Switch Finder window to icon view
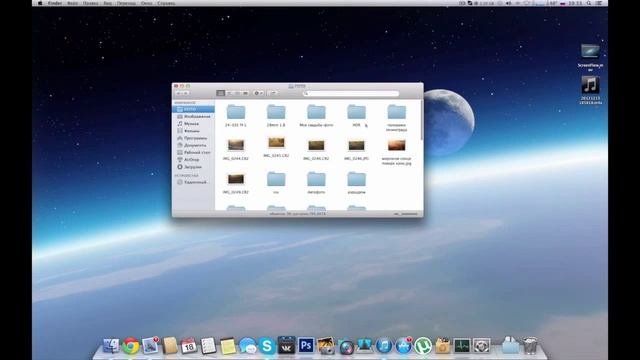Viewport: 640px width, 360px height. click(221, 93)
